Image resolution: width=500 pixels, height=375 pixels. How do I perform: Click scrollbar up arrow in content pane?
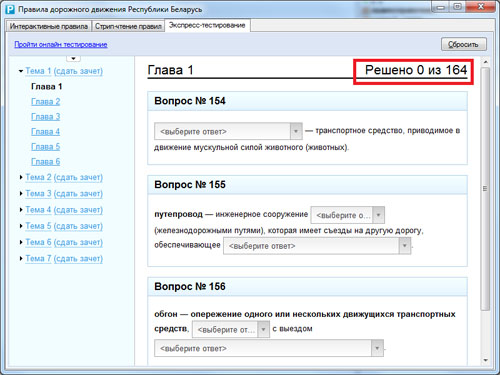(485, 62)
